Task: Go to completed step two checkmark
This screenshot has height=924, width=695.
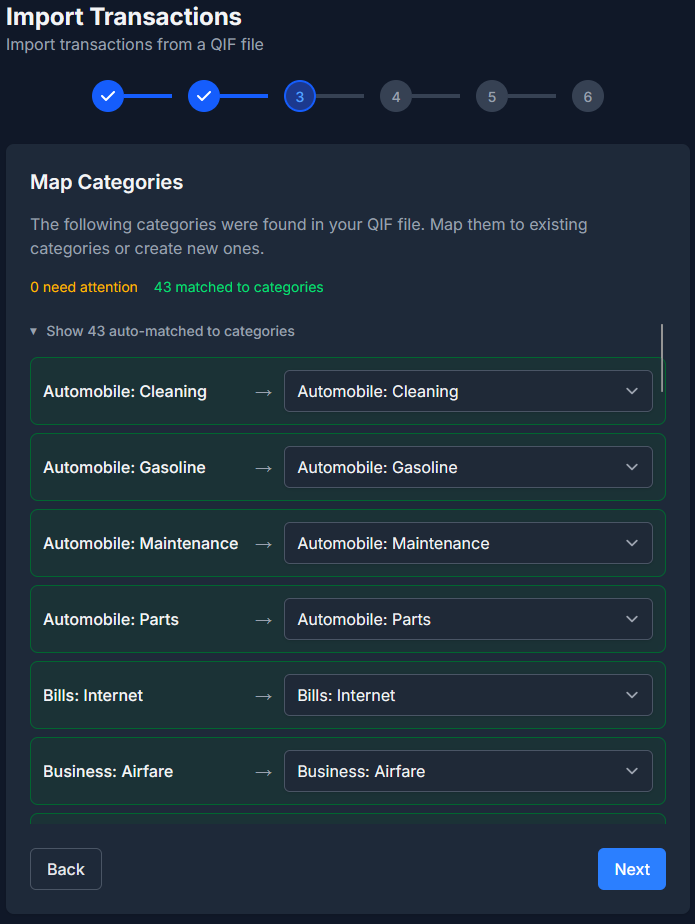Action: [204, 96]
